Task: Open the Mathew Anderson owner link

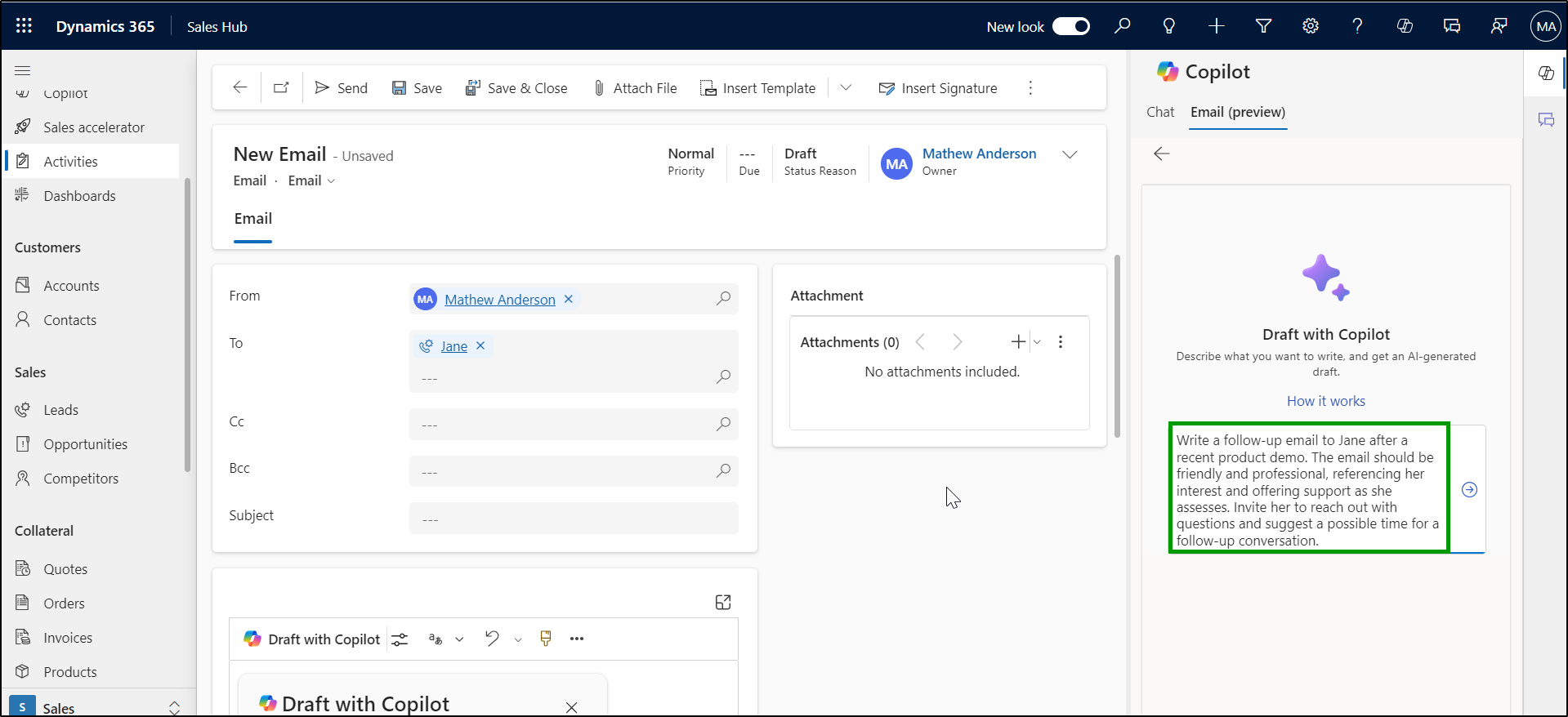Action: (x=979, y=154)
